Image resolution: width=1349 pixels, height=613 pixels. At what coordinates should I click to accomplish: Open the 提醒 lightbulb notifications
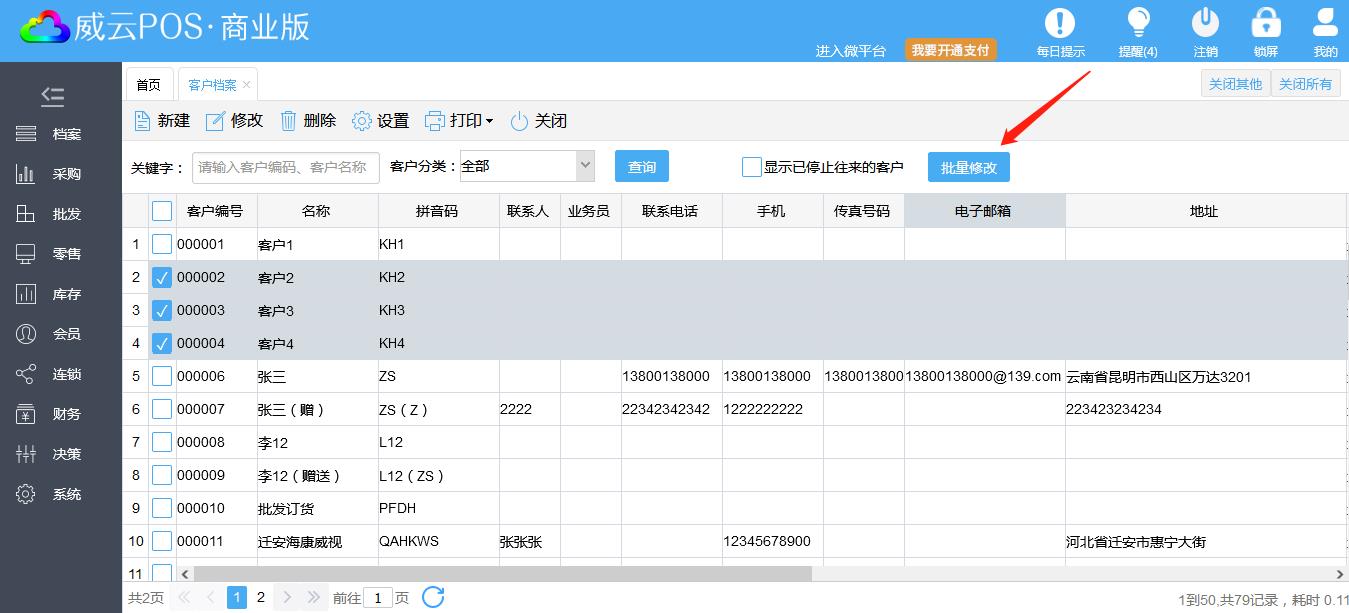tap(1138, 23)
